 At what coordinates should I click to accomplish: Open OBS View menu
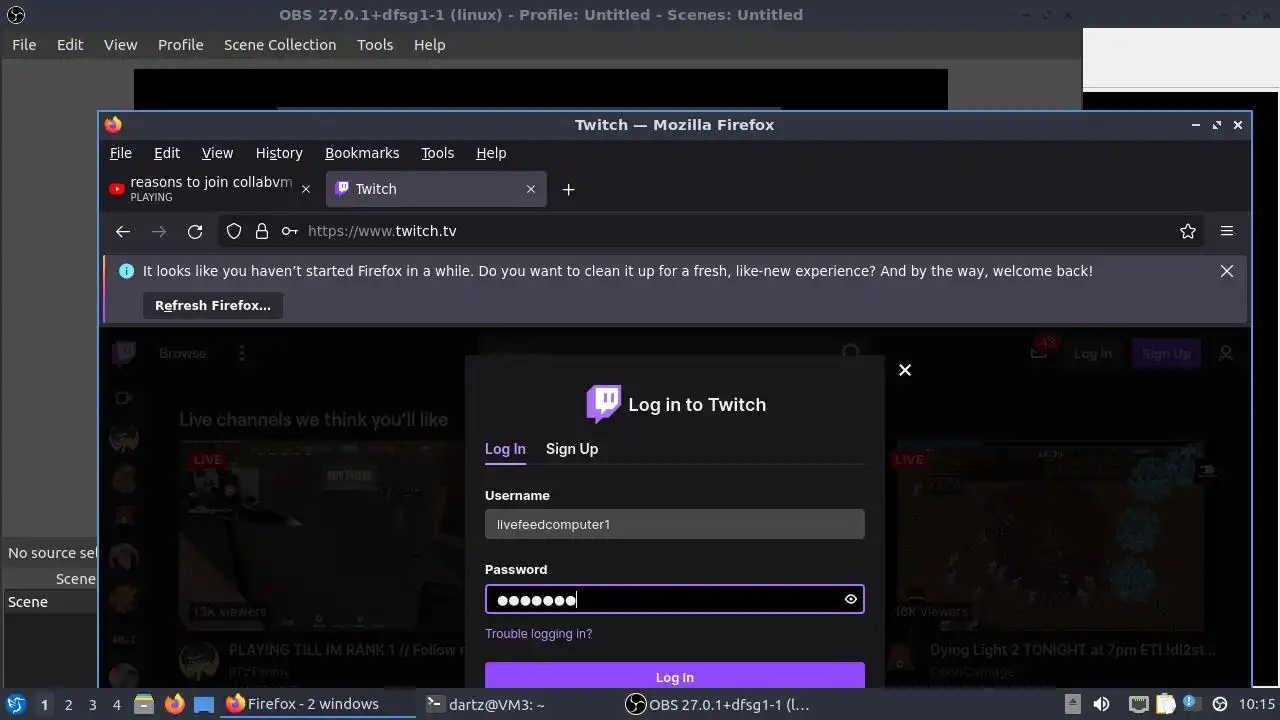coord(120,45)
